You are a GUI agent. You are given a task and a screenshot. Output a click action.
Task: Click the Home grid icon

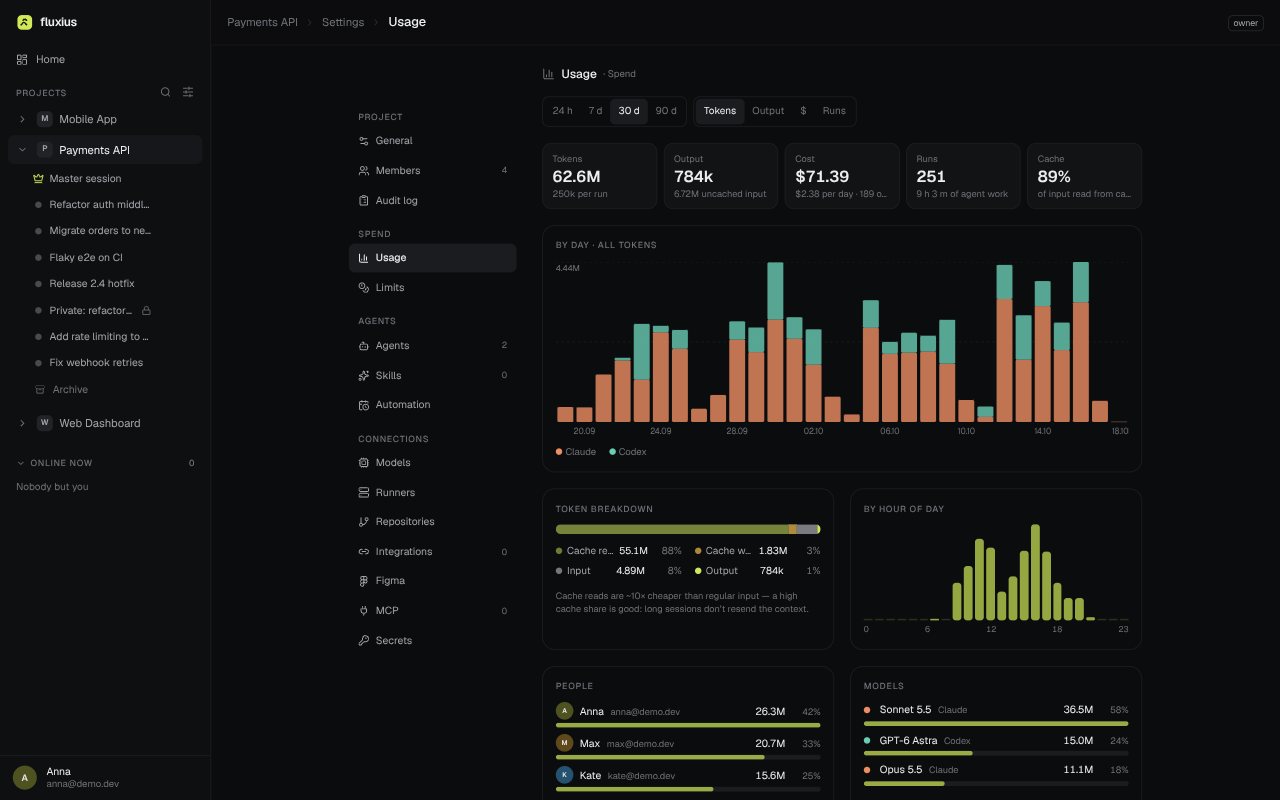click(x=22, y=60)
